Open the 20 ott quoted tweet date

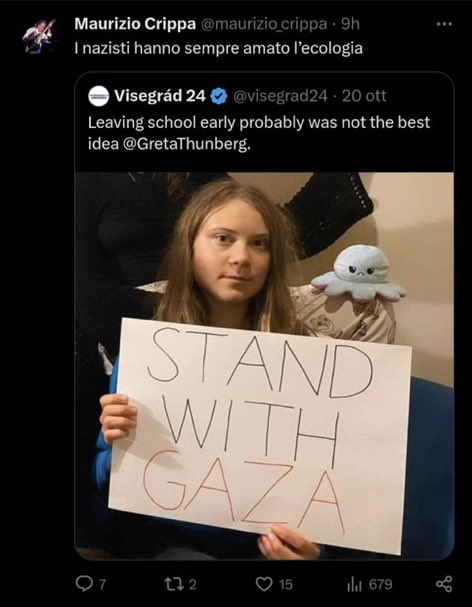(x=364, y=96)
